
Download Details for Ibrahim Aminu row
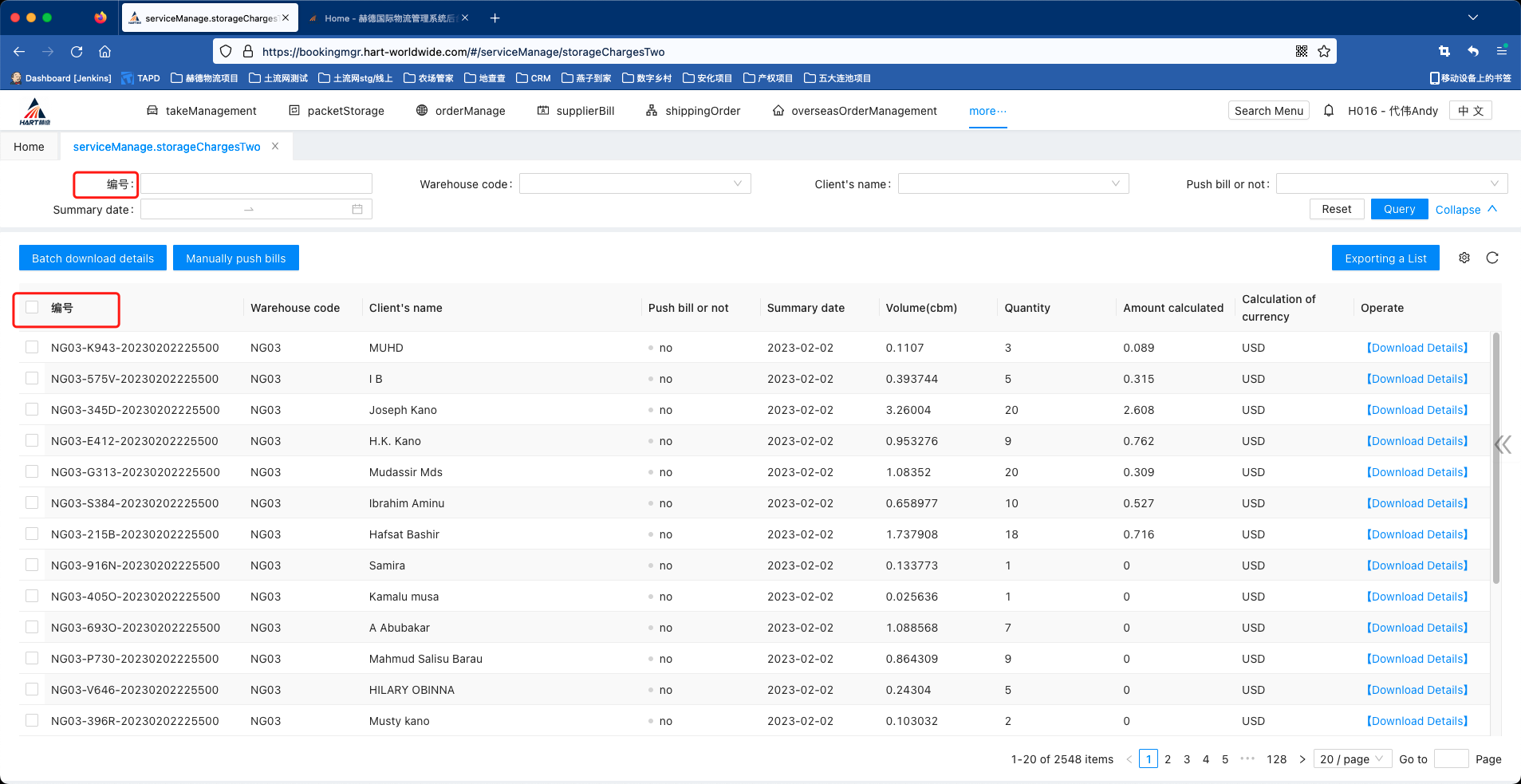pyautogui.click(x=1417, y=503)
